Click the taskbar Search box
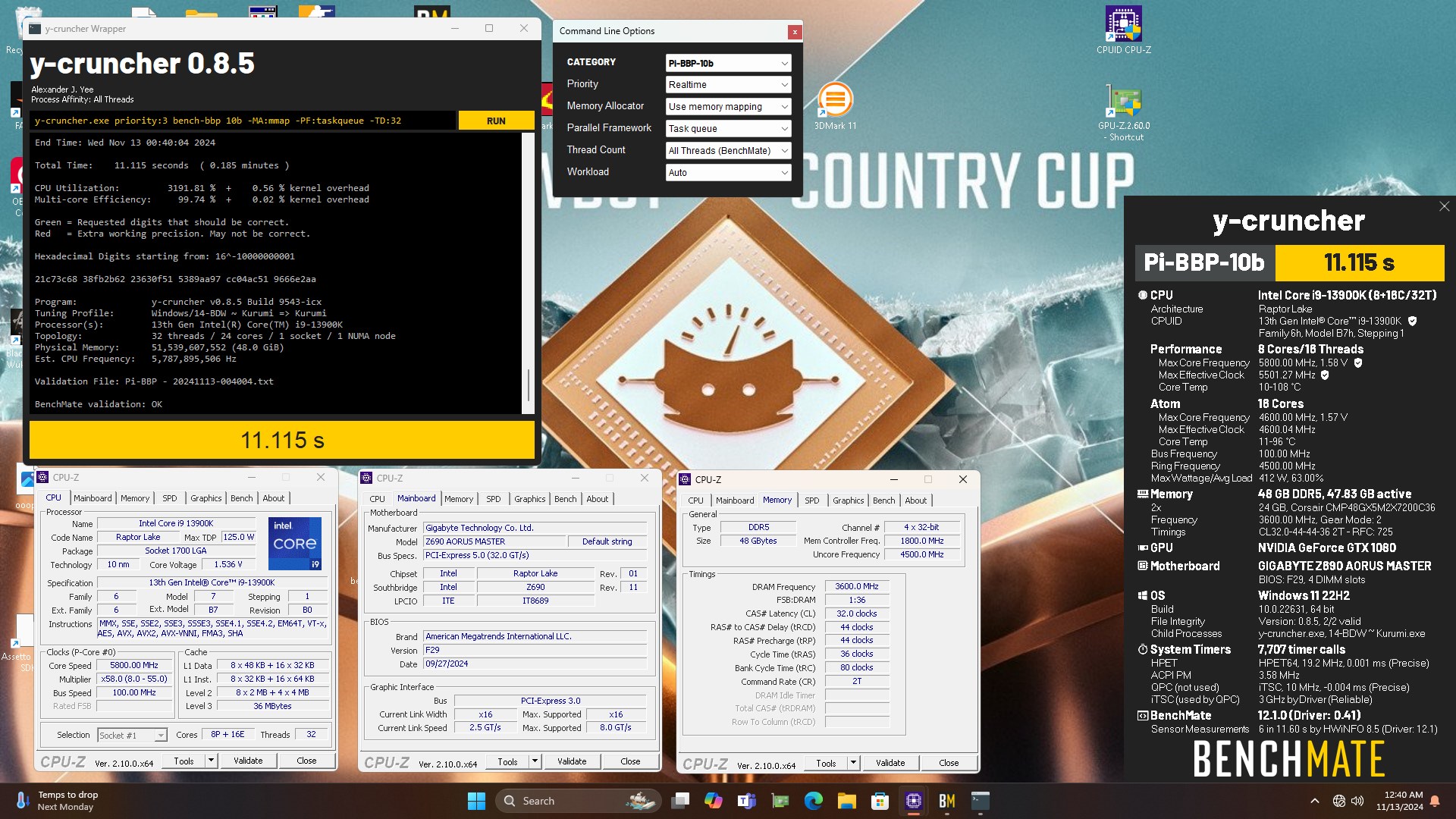The height and width of the screenshot is (819, 1456). 577,801
